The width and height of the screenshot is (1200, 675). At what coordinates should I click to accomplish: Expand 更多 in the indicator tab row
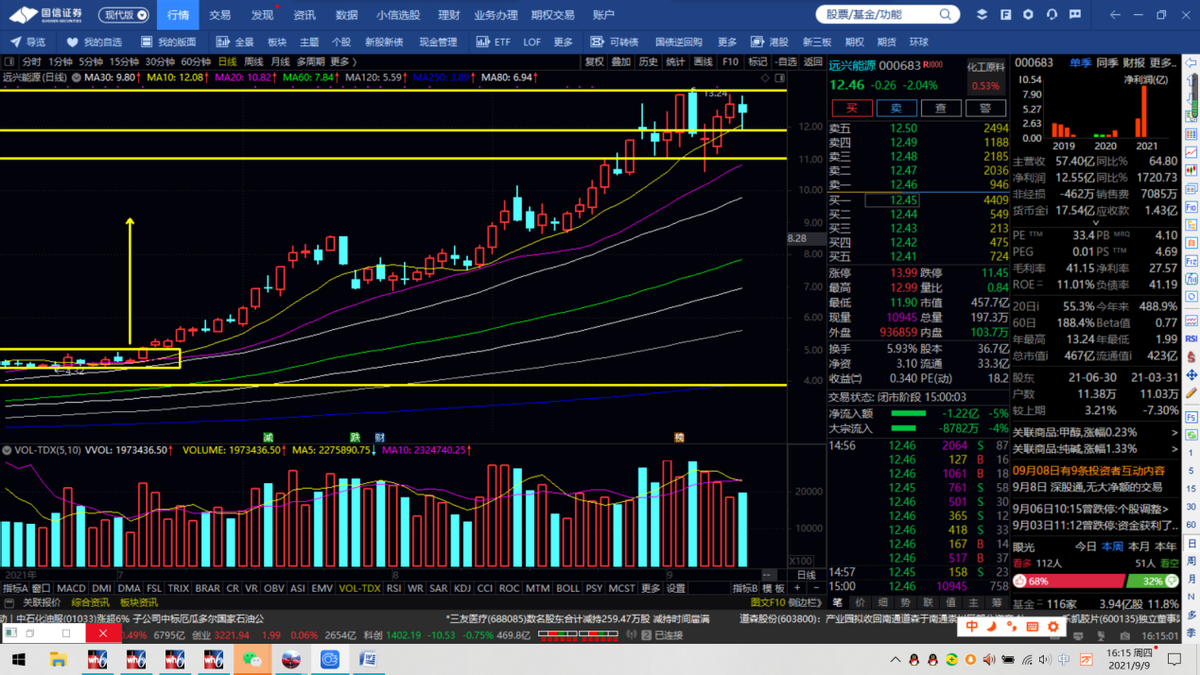pos(651,589)
